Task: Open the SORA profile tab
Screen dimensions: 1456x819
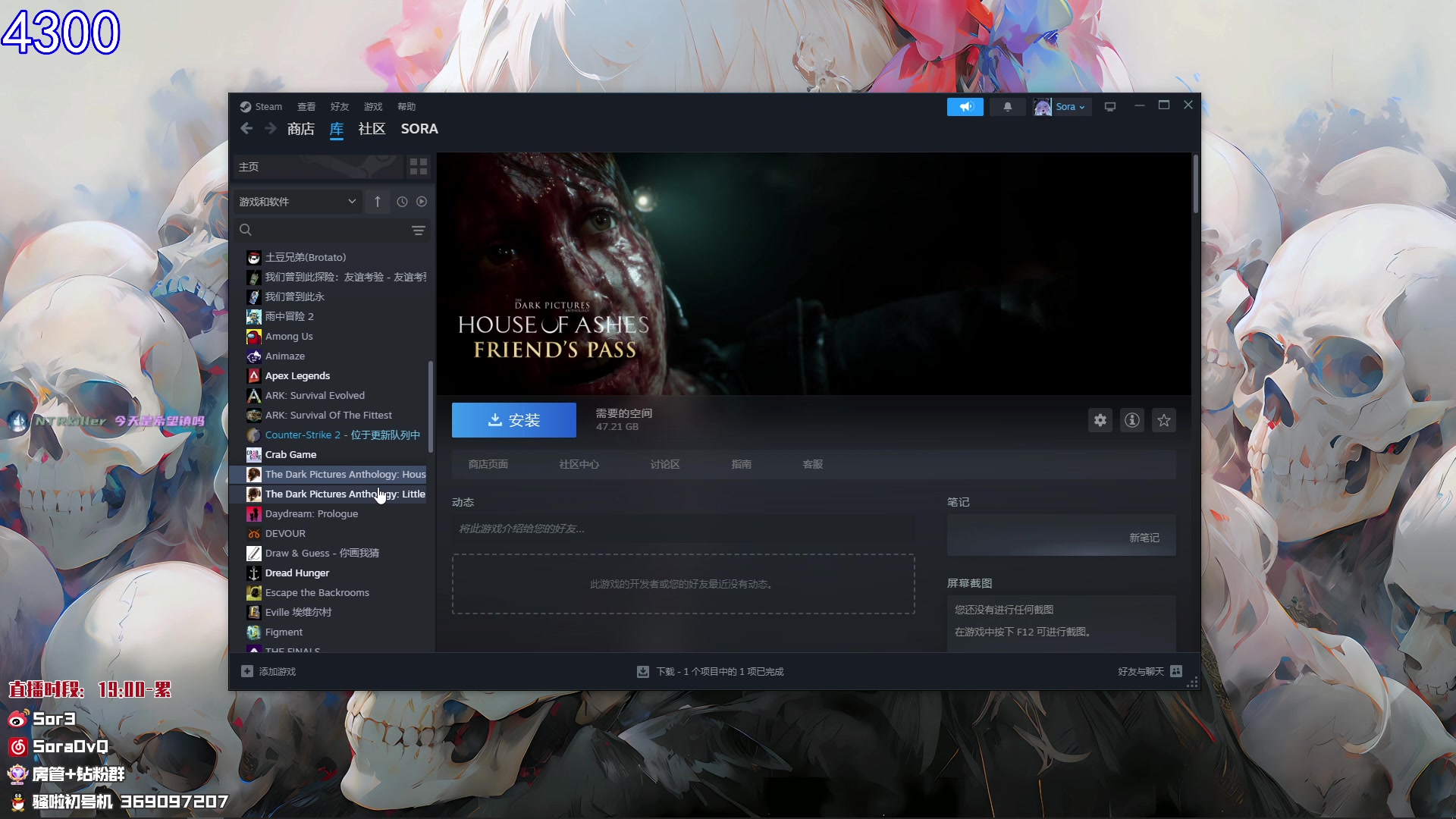Action: [x=419, y=129]
